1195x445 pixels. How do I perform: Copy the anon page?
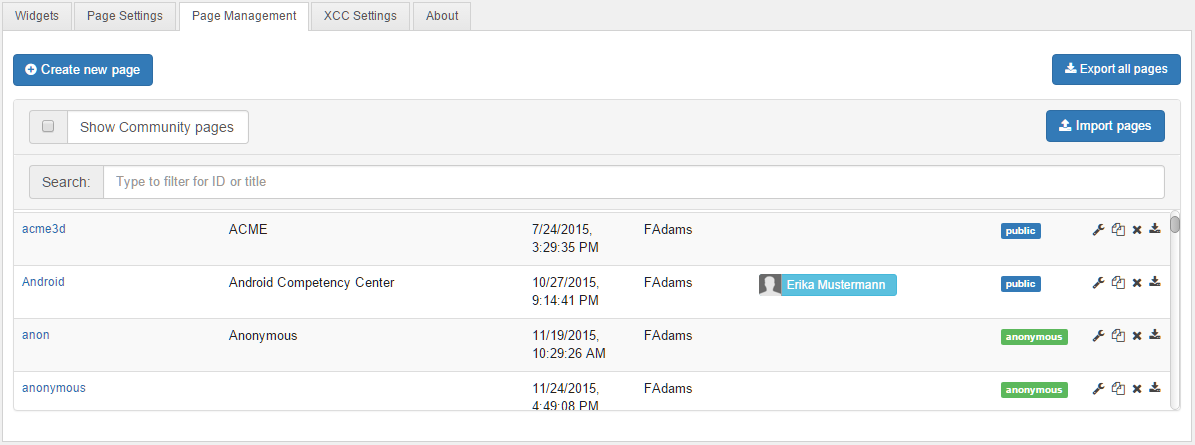[x=1118, y=336]
